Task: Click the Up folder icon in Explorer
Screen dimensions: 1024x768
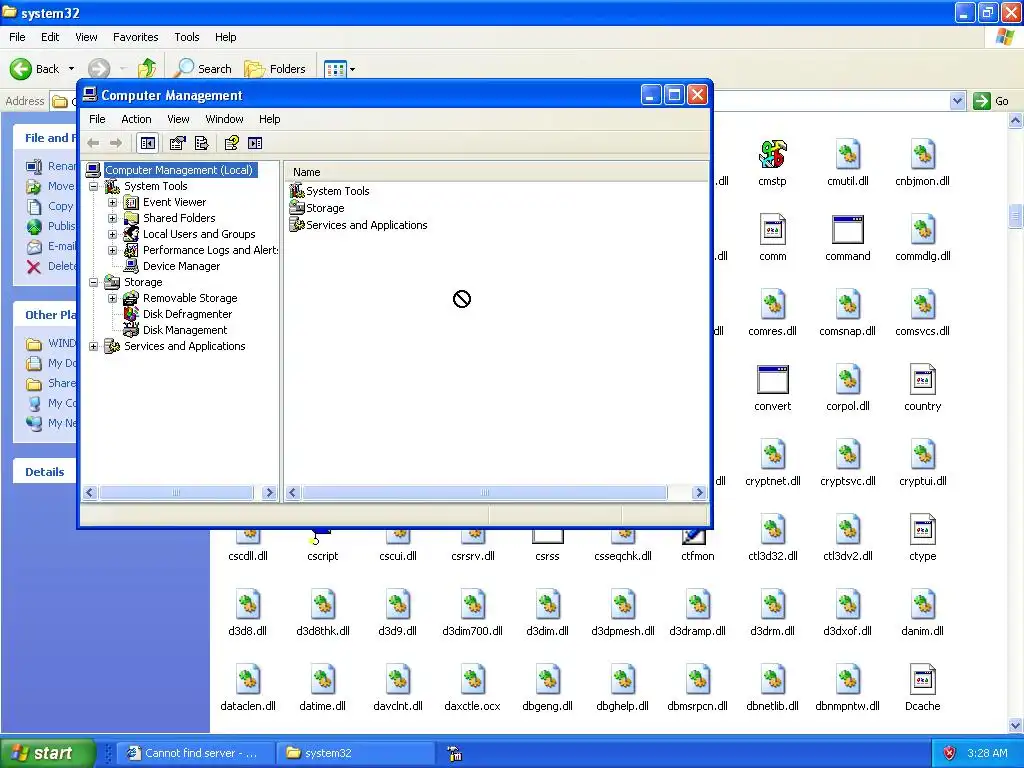Action: tap(147, 69)
